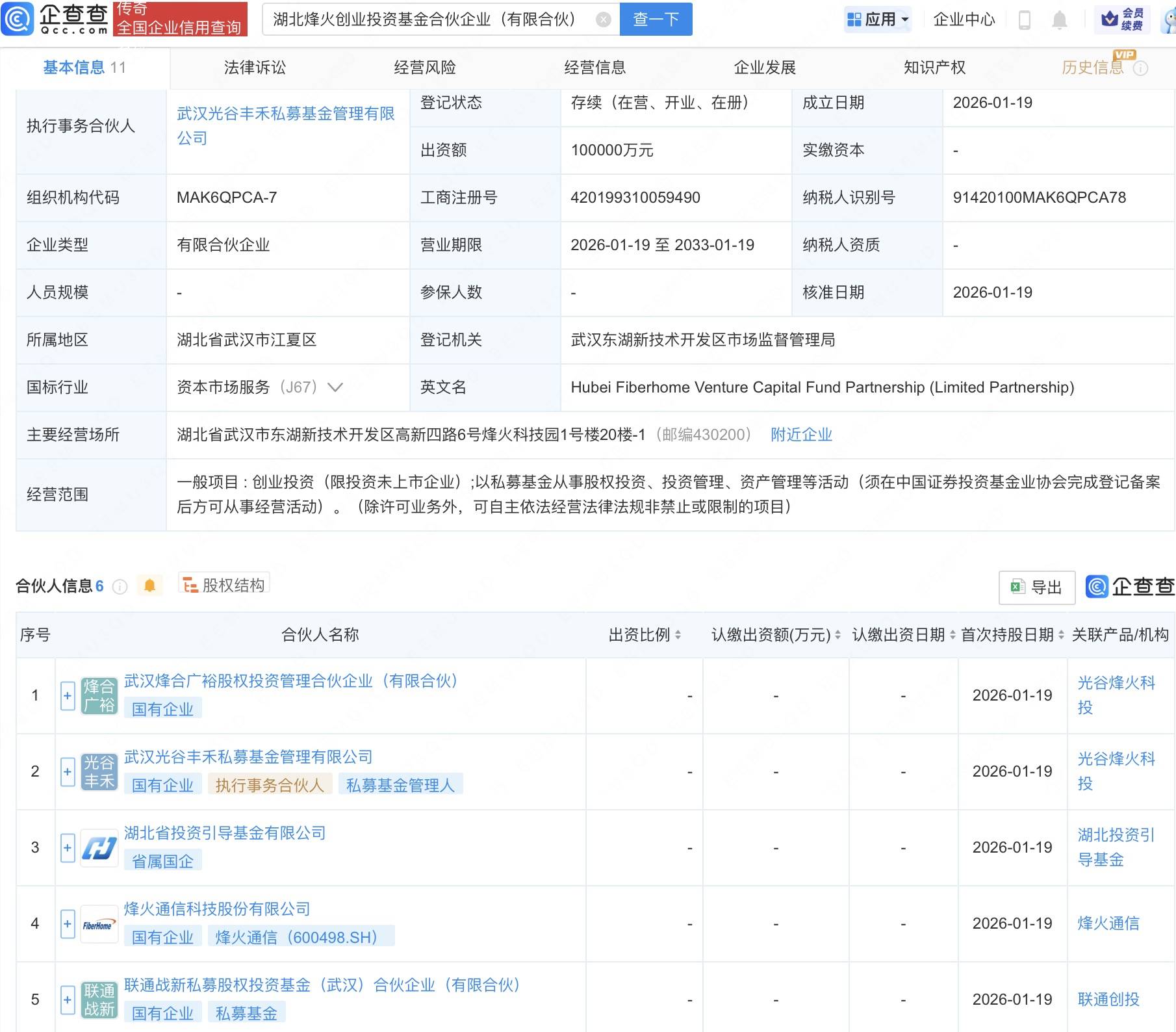Expand row for 湖北省投资引导基金有限公司
This screenshot has height=1032, width=1176.
68,848
